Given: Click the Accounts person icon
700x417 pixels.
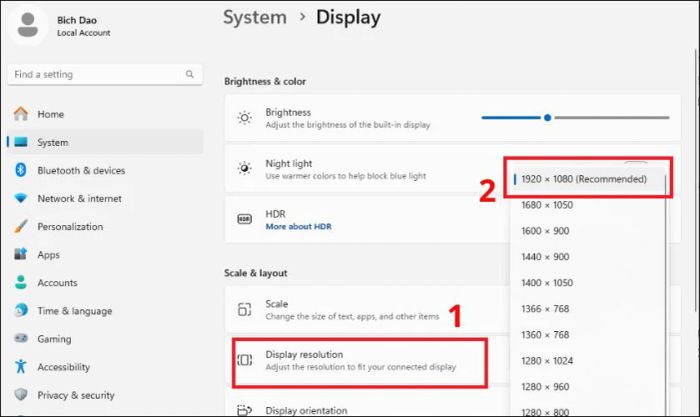Looking at the screenshot, I should tap(21, 282).
